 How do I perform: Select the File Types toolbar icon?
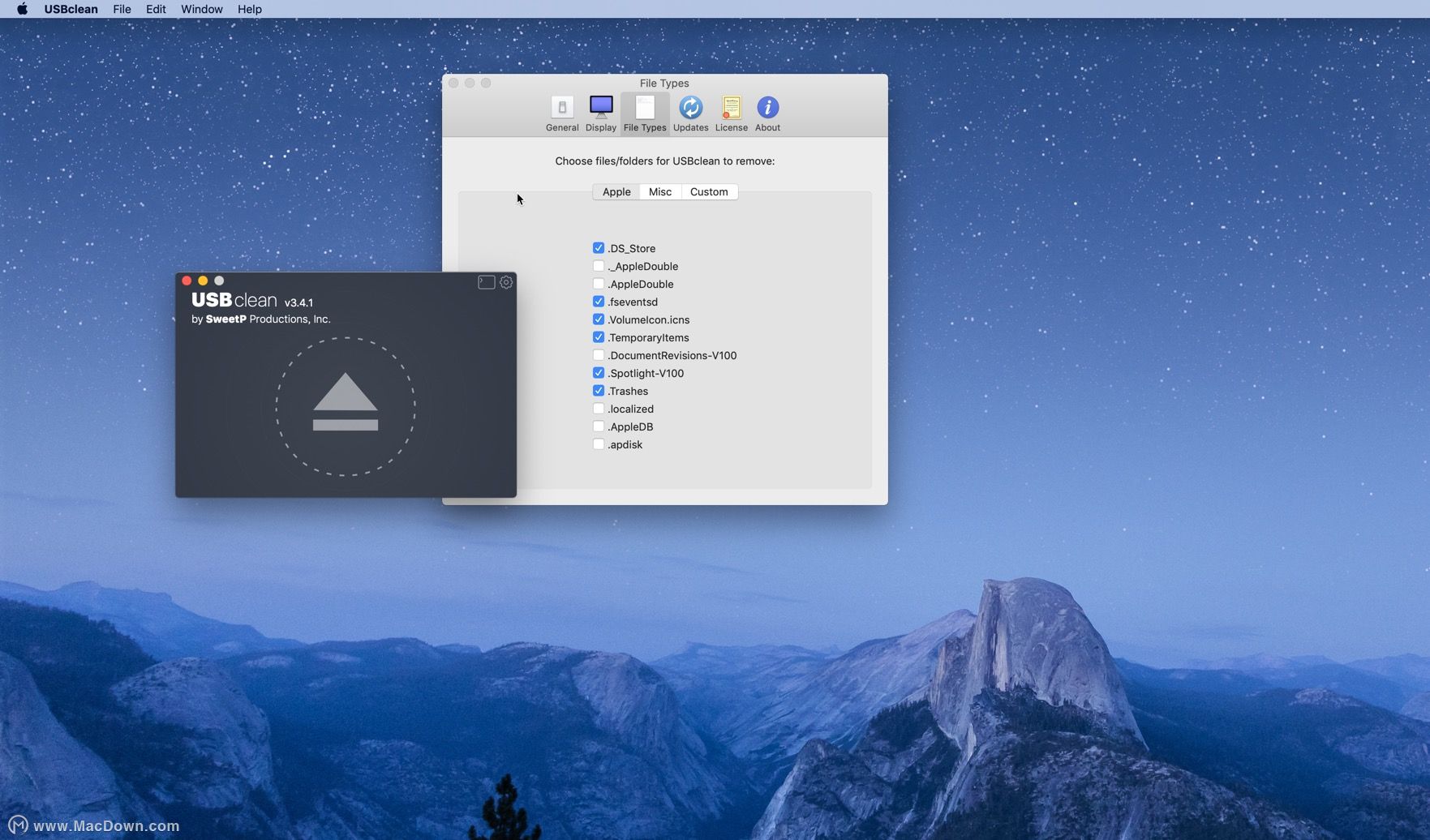click(645, 114)
